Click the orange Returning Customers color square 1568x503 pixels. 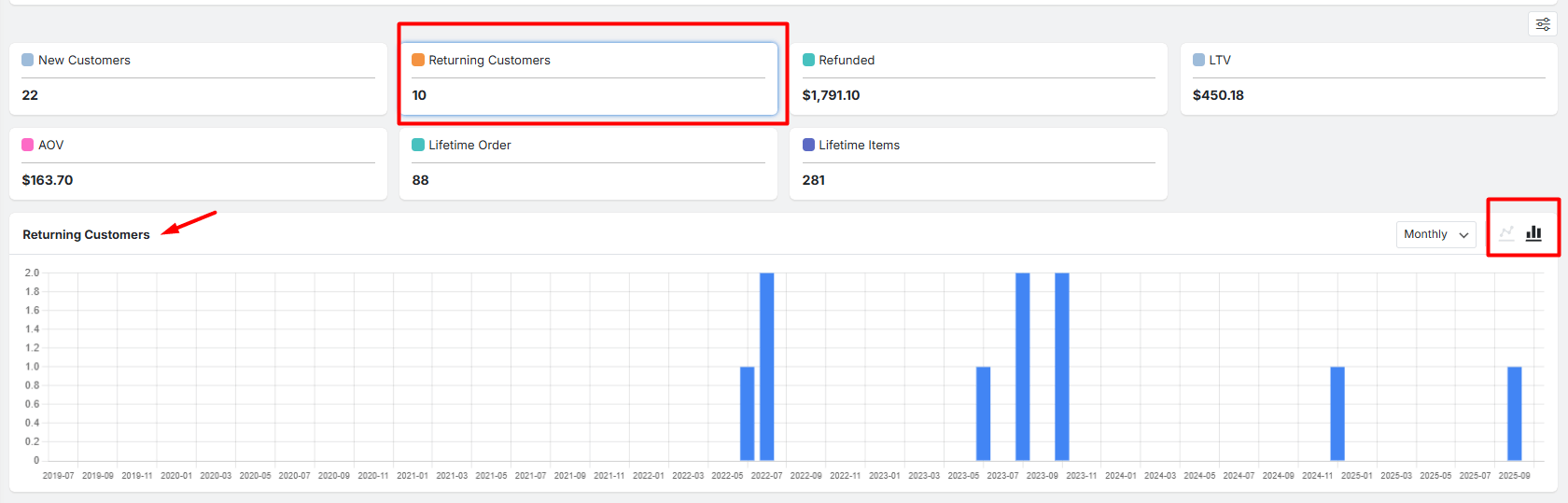click(x=418, y=60)
